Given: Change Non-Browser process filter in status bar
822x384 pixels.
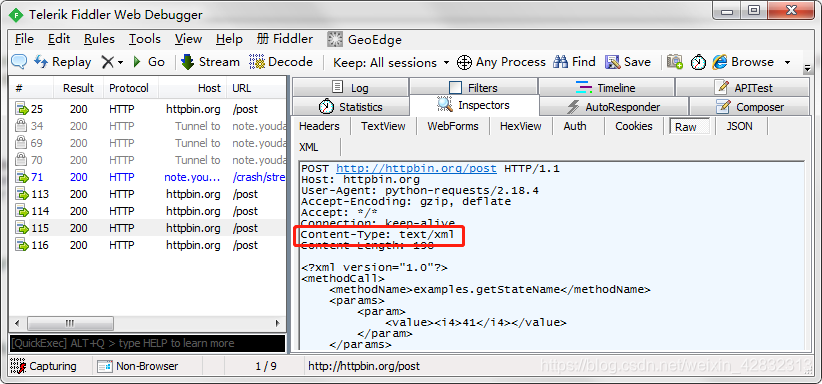Looking at the screenshot, I should click(139, 366).
